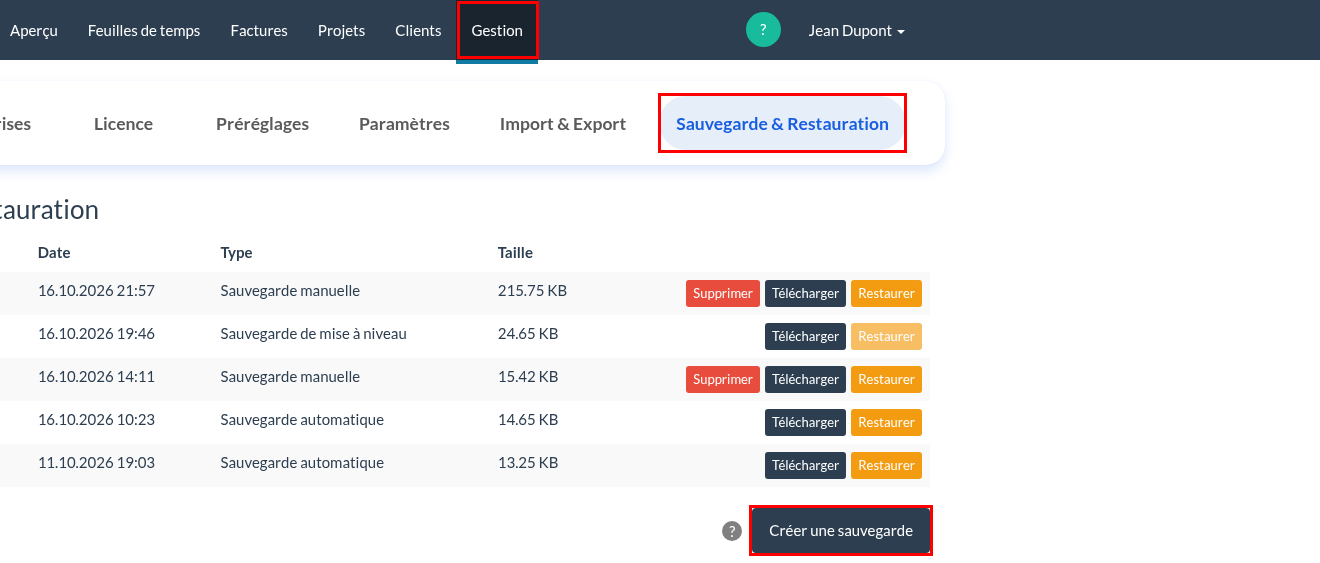
Task: Click Sauvegarde manuelle in the 21:57 row
Action: click(x=290, y=291)
